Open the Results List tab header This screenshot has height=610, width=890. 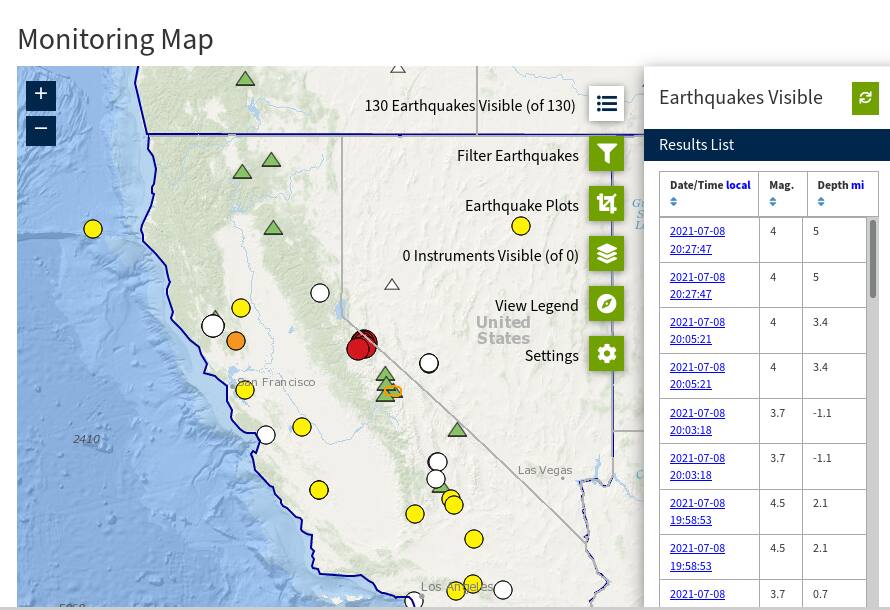[x=767, y=145]
